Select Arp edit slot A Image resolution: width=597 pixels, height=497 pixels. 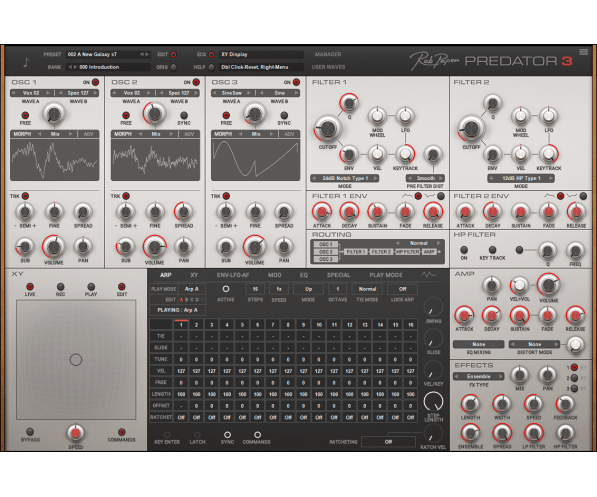click(182, 300)
